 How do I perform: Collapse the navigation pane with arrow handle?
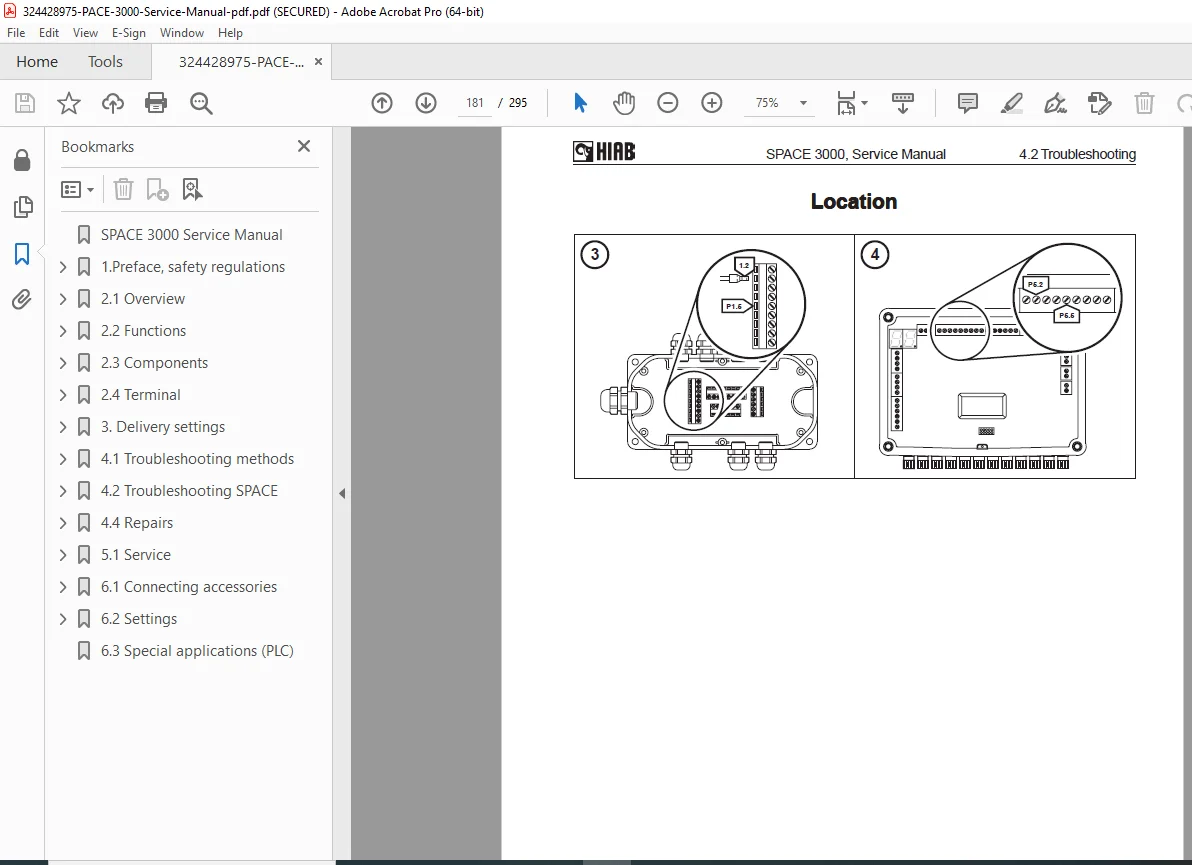point(342,493)
